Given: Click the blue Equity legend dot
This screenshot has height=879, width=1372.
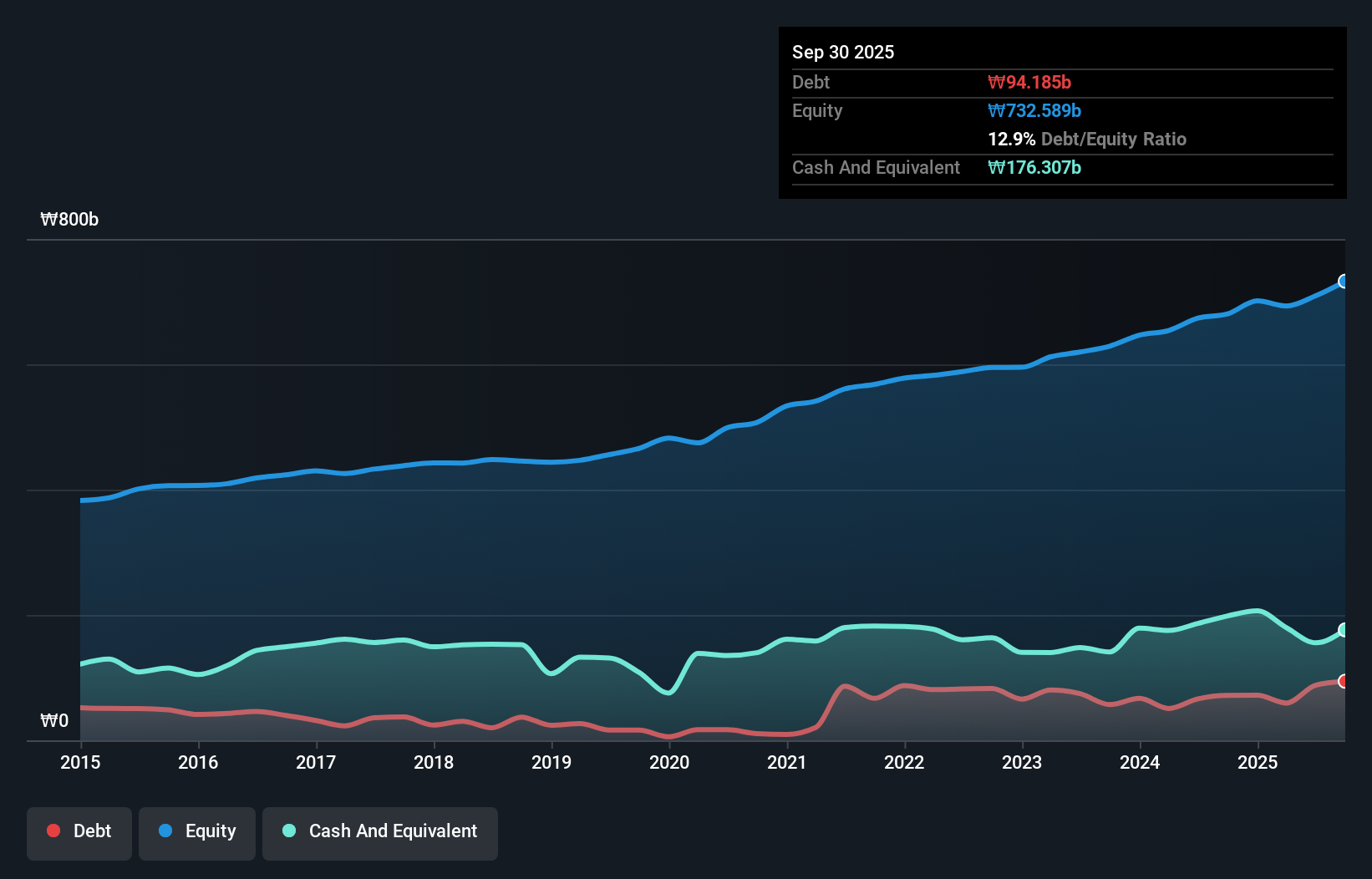Looking at the screenshot, I should [165, 831].
